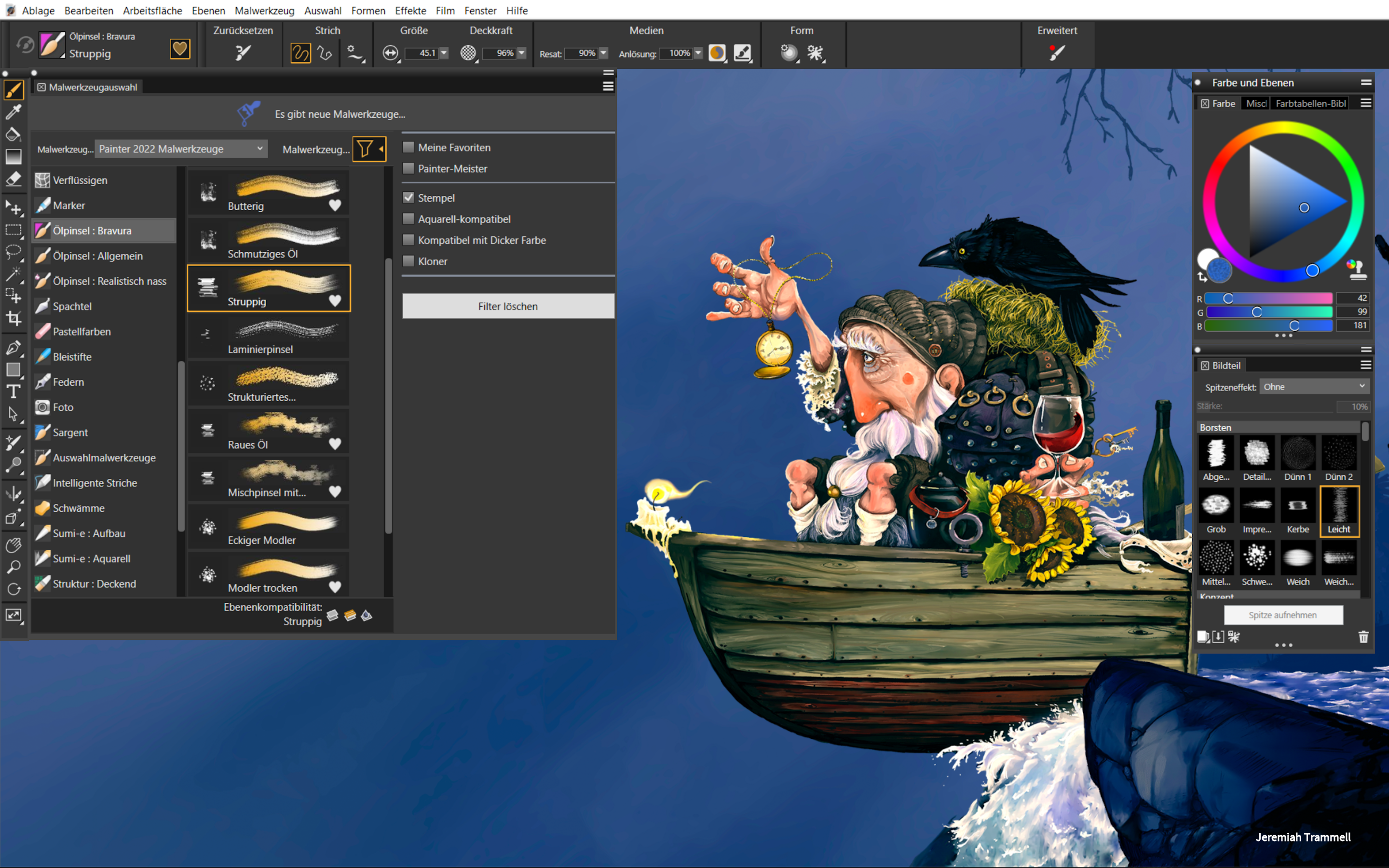Open Farbe und Ebenen panel options menu
The width and height of the screenshot is (1389, 868).
pyautogui.click(x=1366, y=82)
